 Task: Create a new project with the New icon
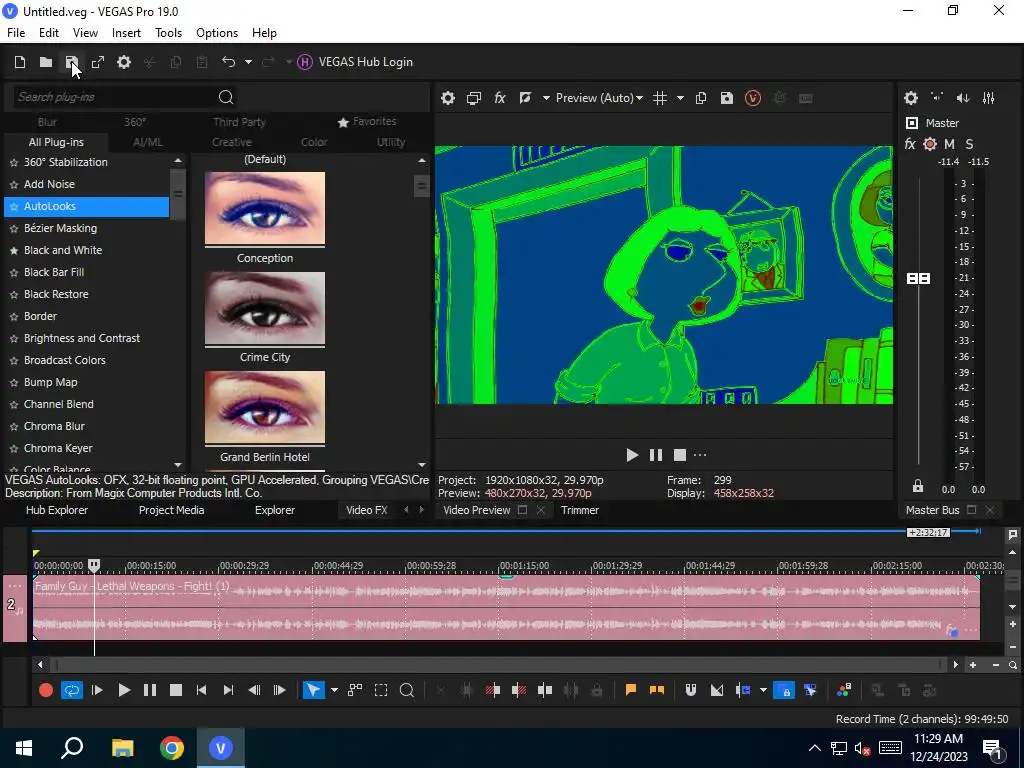coord(20,62)
